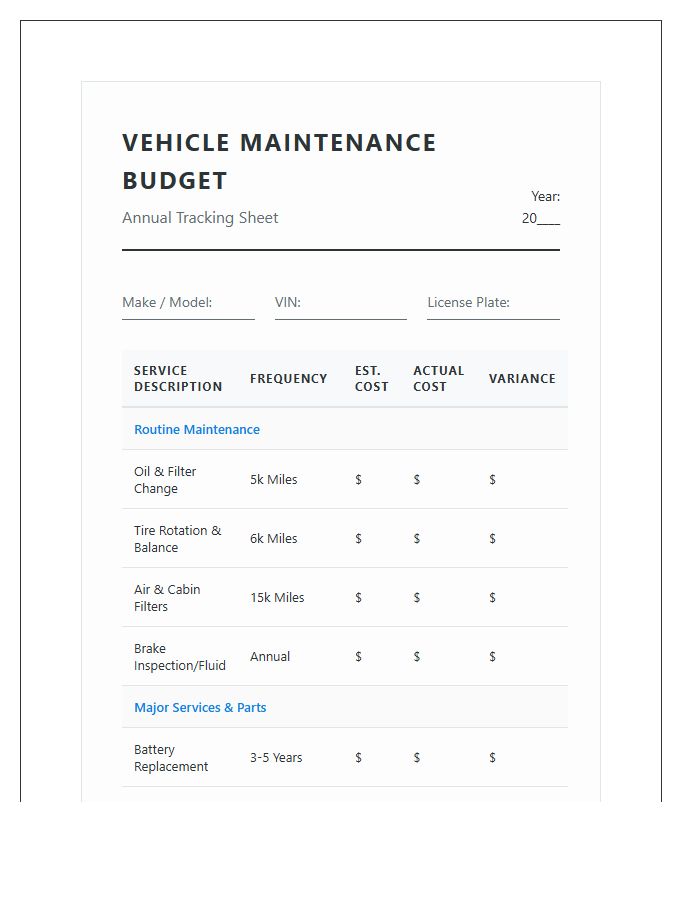Click Battery Replacement variance cell
The height and width of the screenshot is (900, 700).
pos(522,758)
